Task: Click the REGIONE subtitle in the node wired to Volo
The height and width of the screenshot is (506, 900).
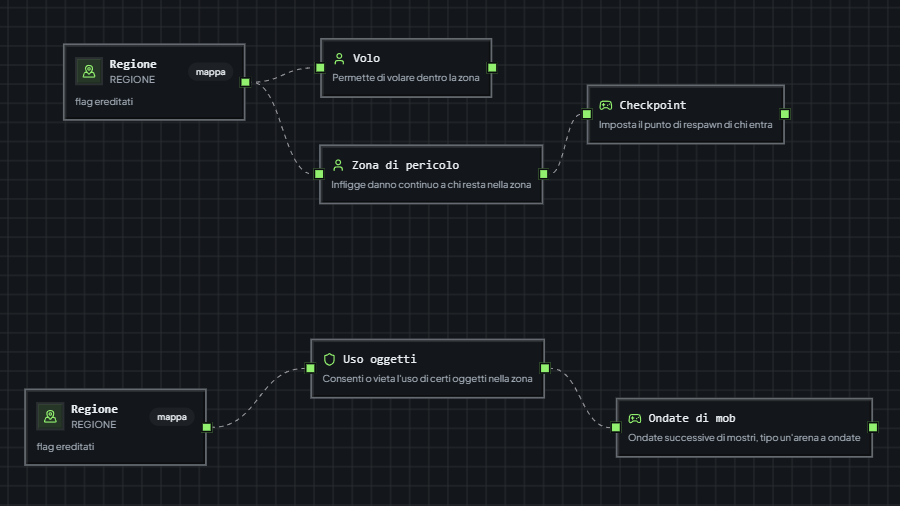Action: [133, 80]
